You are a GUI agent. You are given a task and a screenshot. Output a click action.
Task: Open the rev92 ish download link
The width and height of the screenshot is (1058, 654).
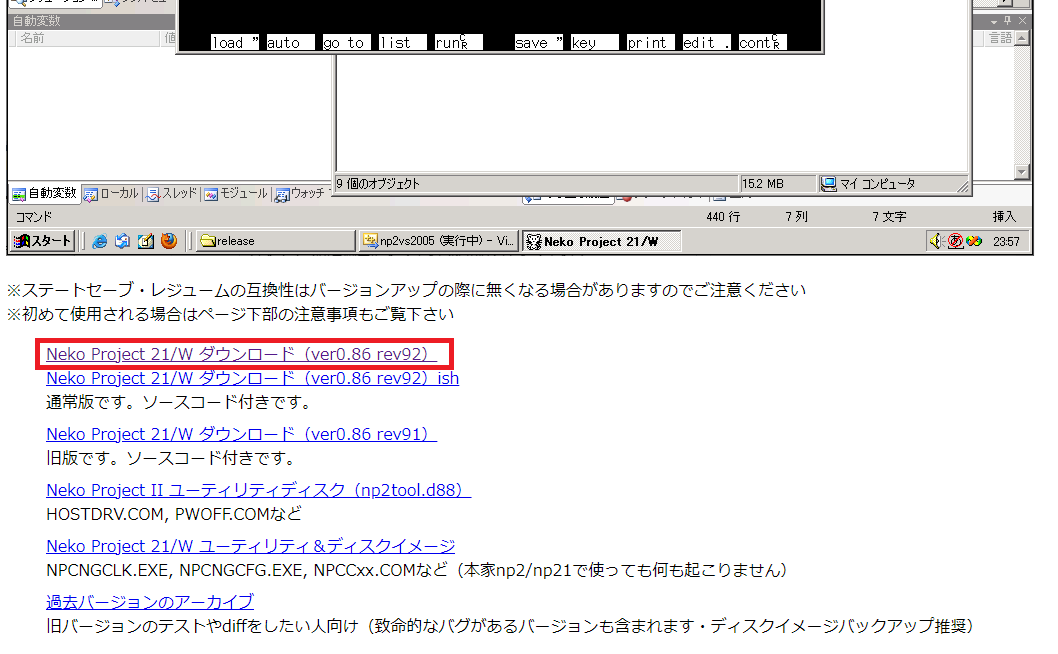tap(252, 378)
